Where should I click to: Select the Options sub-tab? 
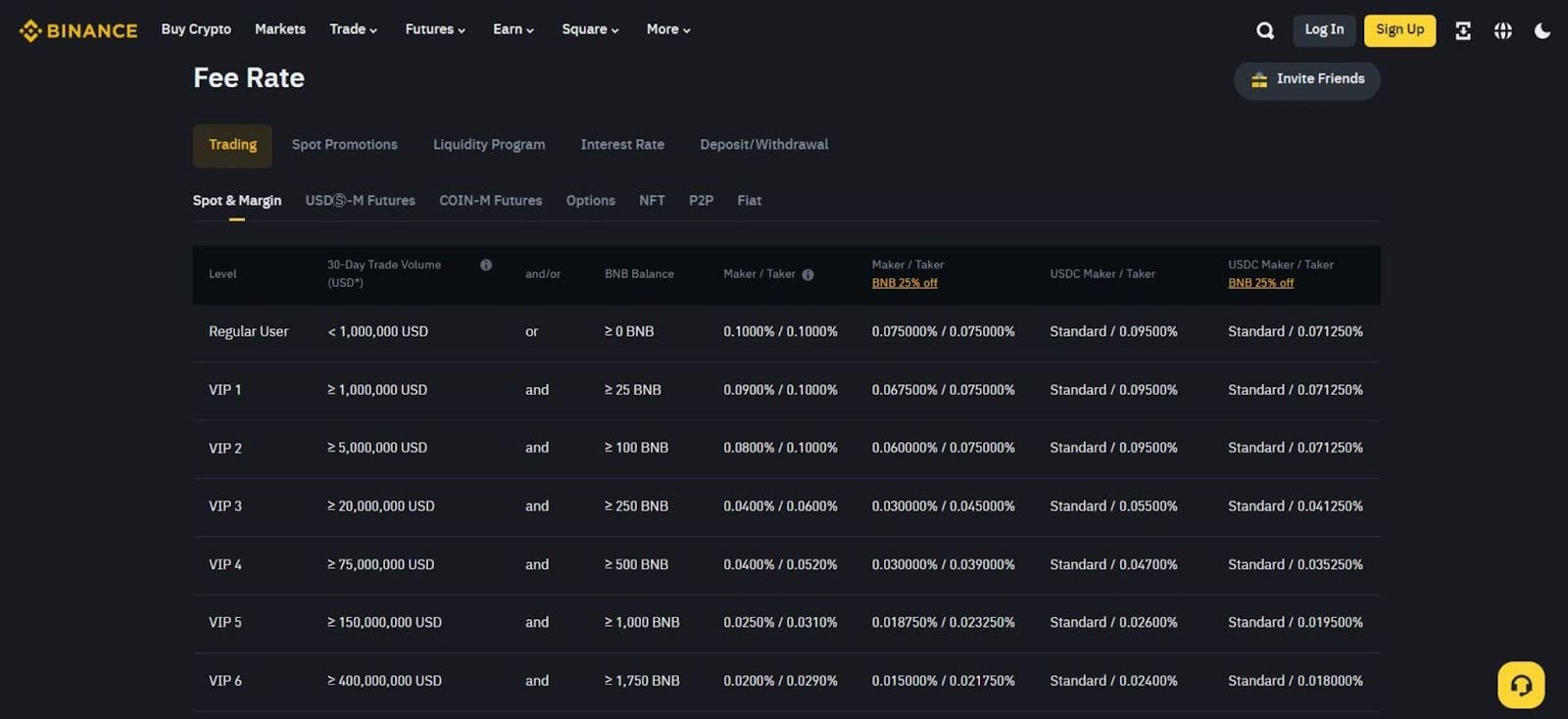(591, 201)
